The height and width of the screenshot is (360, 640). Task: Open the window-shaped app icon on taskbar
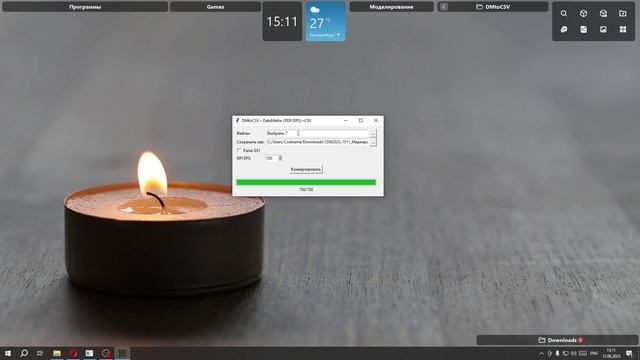point(89,353)
